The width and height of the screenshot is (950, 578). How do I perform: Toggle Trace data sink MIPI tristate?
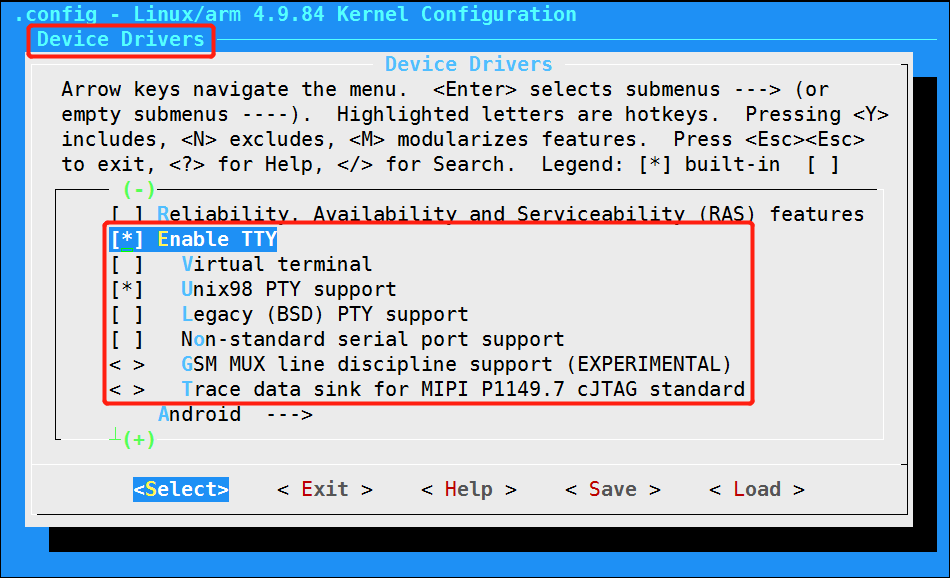point(127,390)
